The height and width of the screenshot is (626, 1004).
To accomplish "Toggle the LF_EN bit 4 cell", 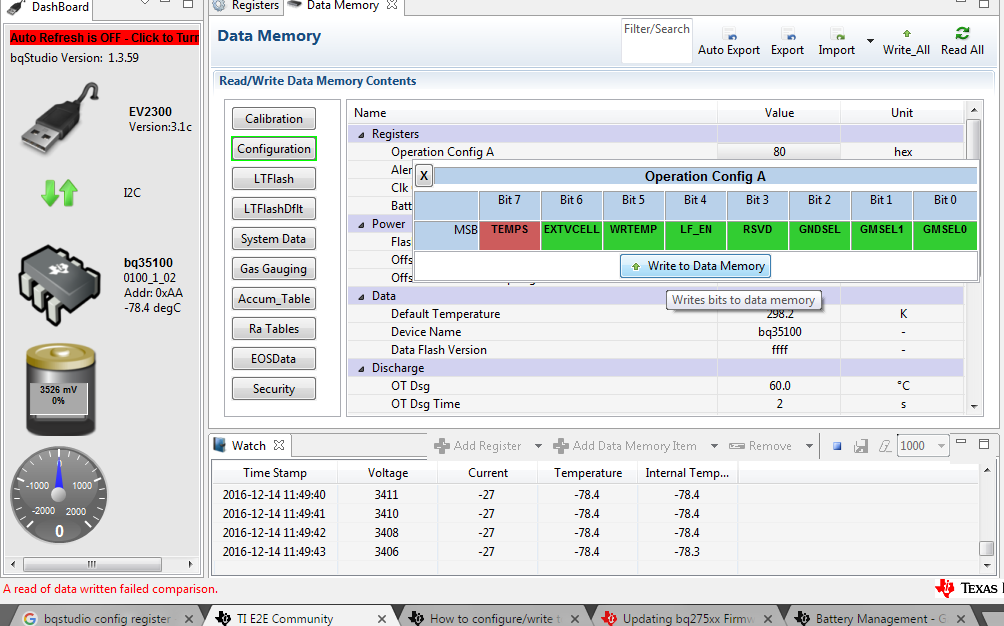I will 695,235.
